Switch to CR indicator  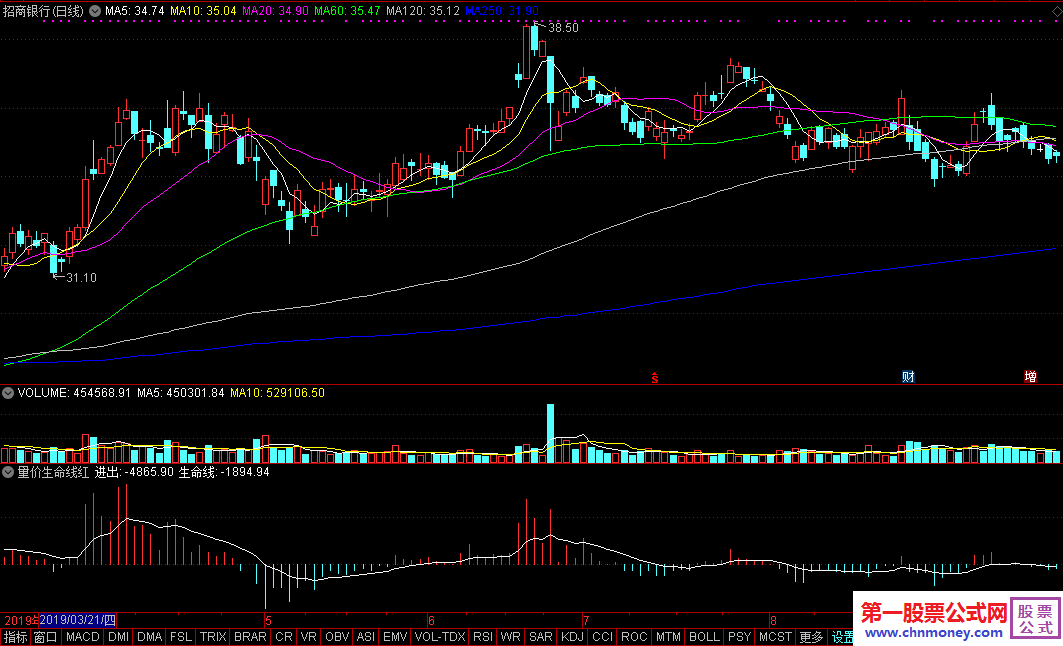(284, 637)
